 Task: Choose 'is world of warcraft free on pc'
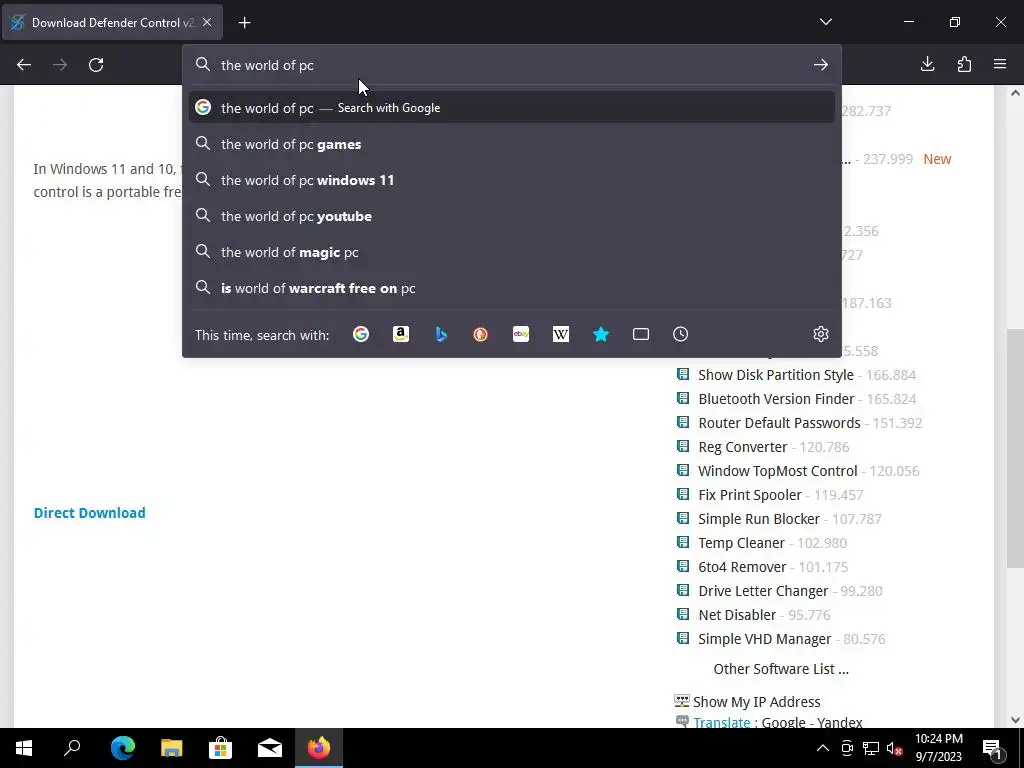click(512, 288)
